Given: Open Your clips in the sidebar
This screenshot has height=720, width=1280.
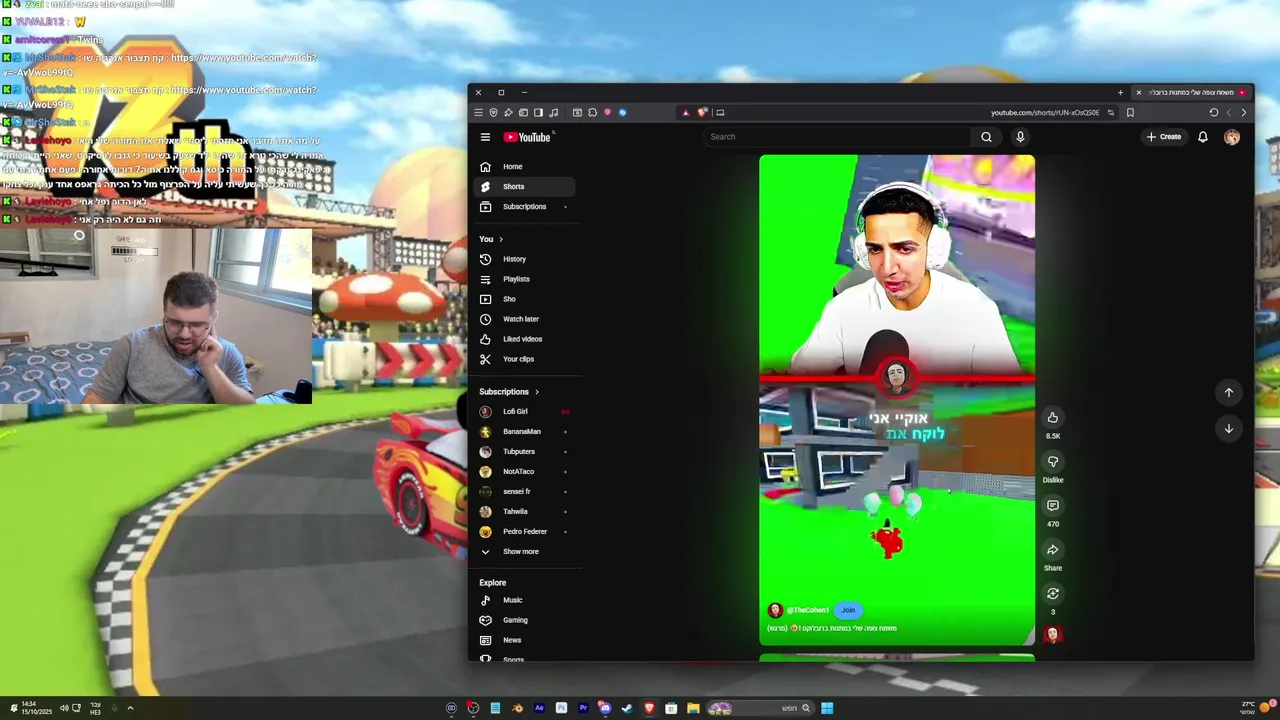Looking at the screenshot, I should click(x=525, y=359).
